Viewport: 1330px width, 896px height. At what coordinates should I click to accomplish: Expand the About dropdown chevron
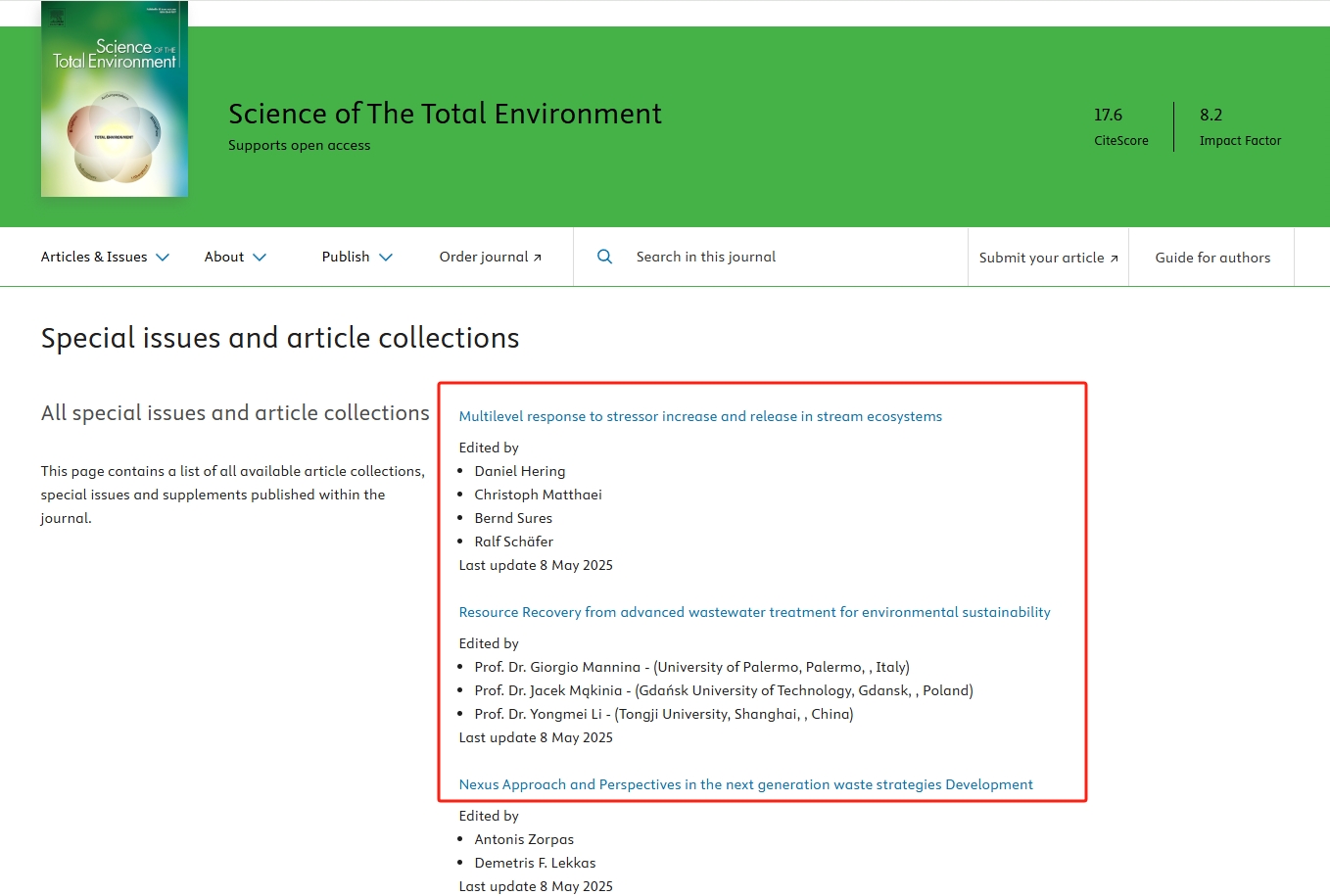pyautogui.click(x=260, y=258)
